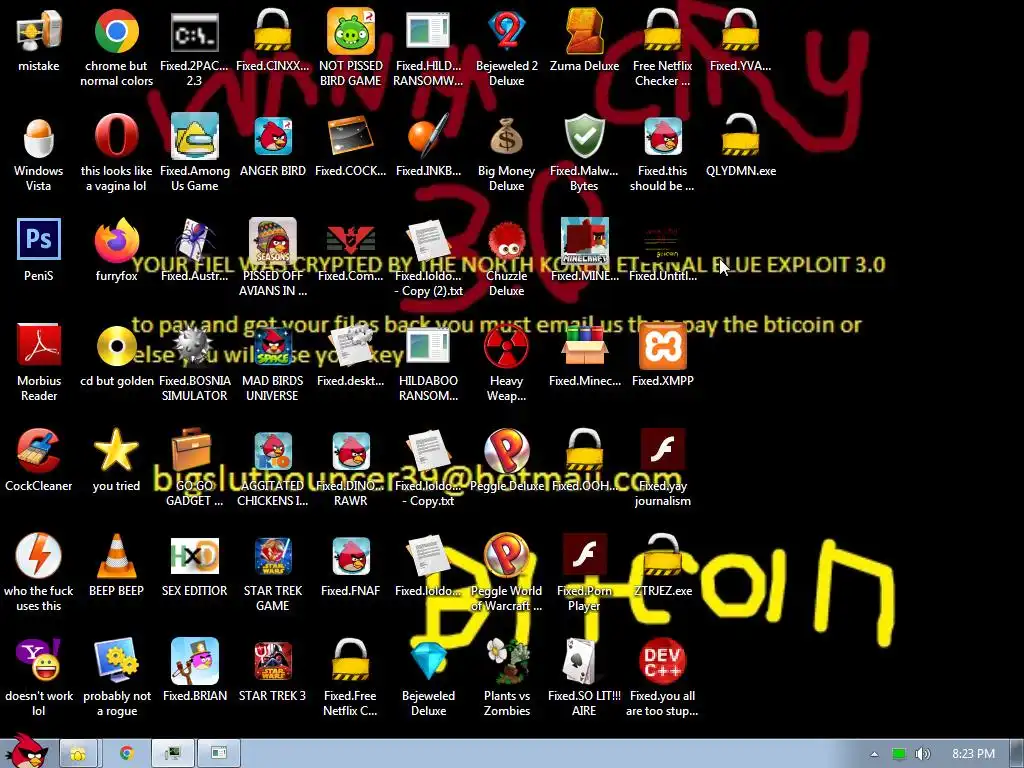This screenshot has height=768, width=1024.
Task: Select the ANGER BIRD icon
Action: pos(273,136)
